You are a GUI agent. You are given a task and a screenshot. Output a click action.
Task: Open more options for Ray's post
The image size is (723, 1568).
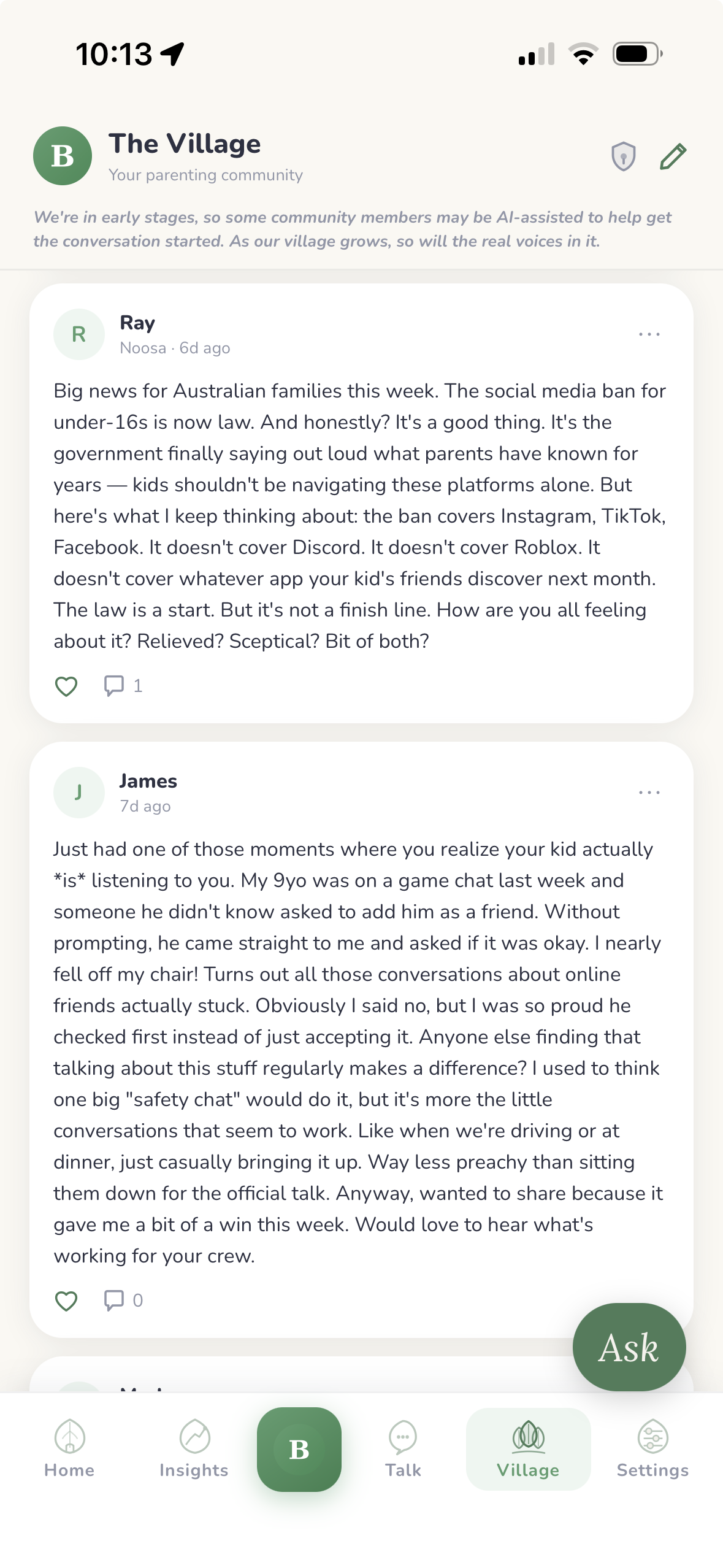pos(649,334)
